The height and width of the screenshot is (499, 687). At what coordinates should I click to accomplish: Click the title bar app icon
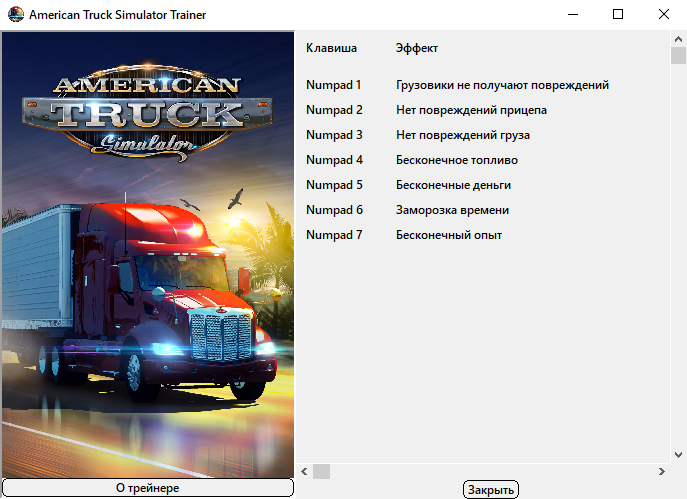16,14
